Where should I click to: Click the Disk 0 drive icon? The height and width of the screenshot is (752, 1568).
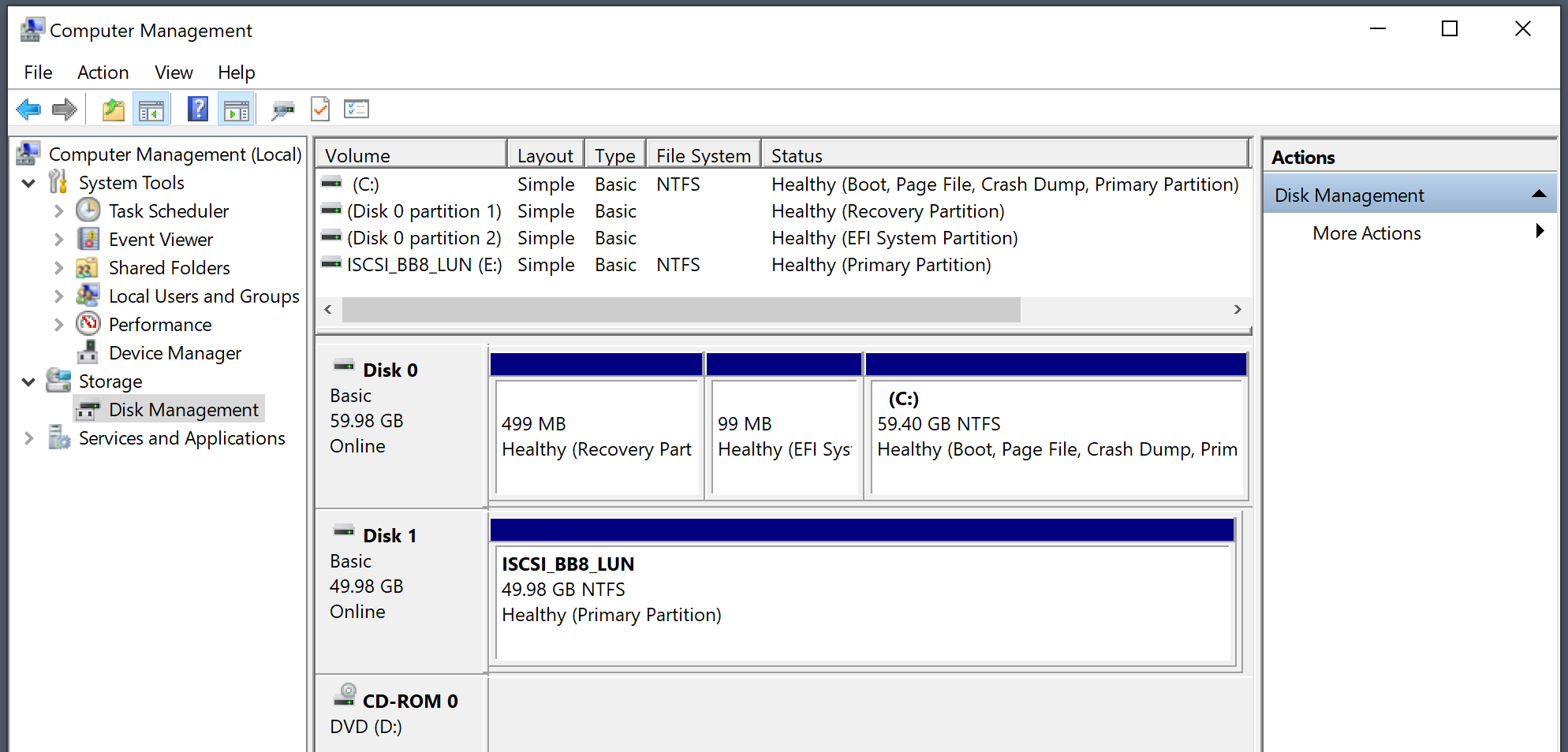[x=344, y=366]
